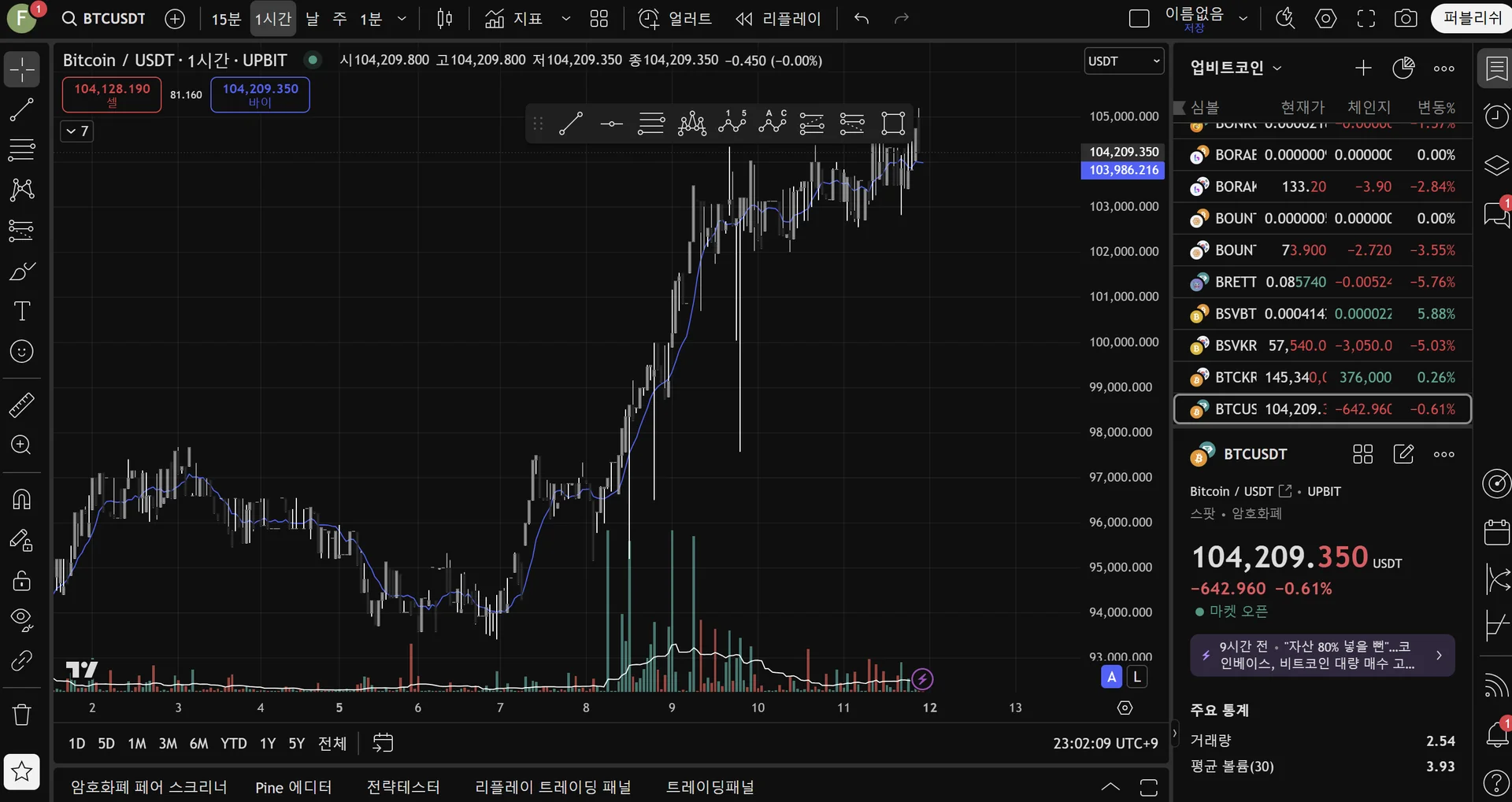Open the USDT currency dropdown
The image size is (1512, 802).
point(1124,61)
